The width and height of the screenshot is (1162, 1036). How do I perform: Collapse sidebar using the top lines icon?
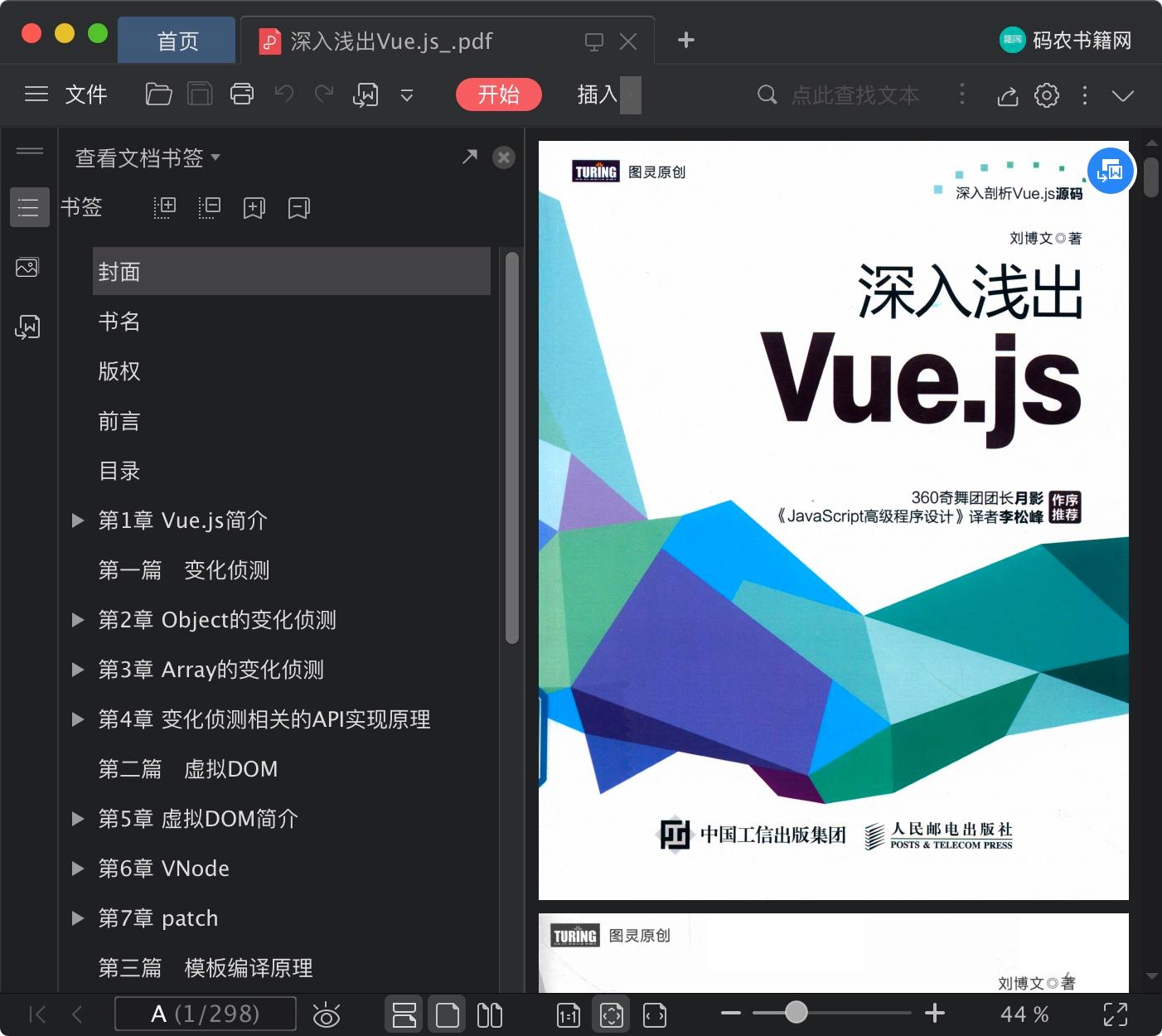point(29,151)
